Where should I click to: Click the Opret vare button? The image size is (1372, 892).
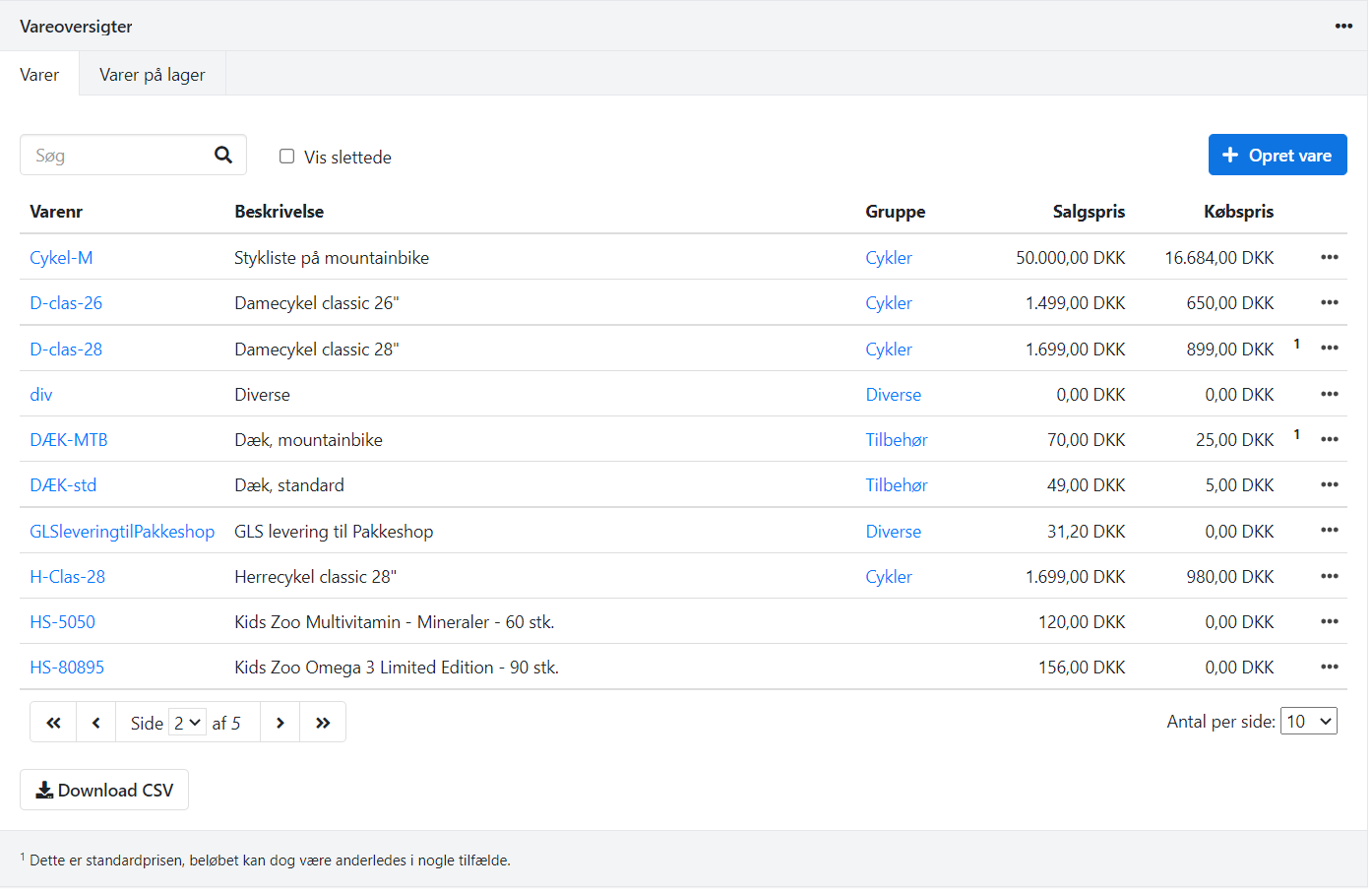click(x=1278, y=155)
